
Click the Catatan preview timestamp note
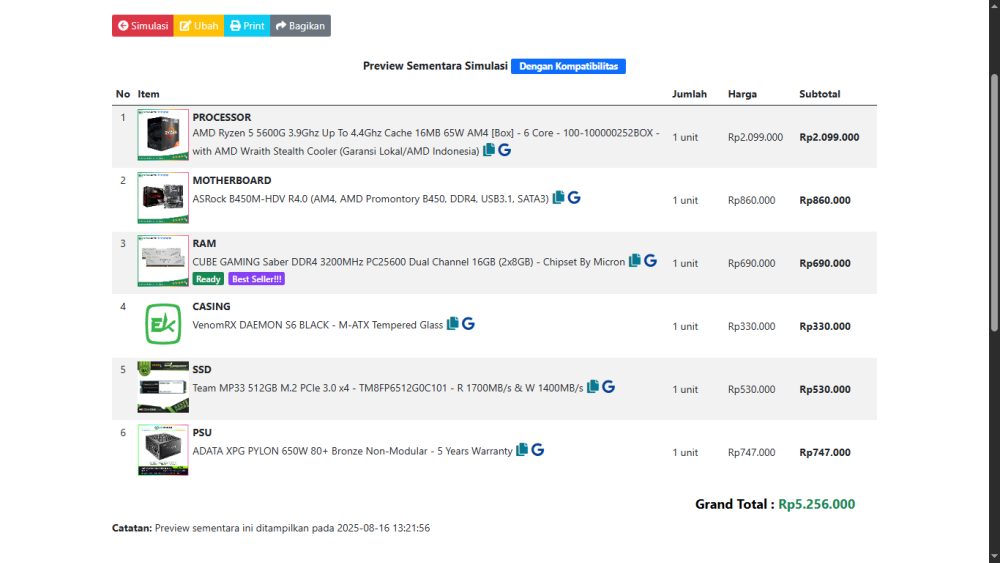tap(271, 528)
